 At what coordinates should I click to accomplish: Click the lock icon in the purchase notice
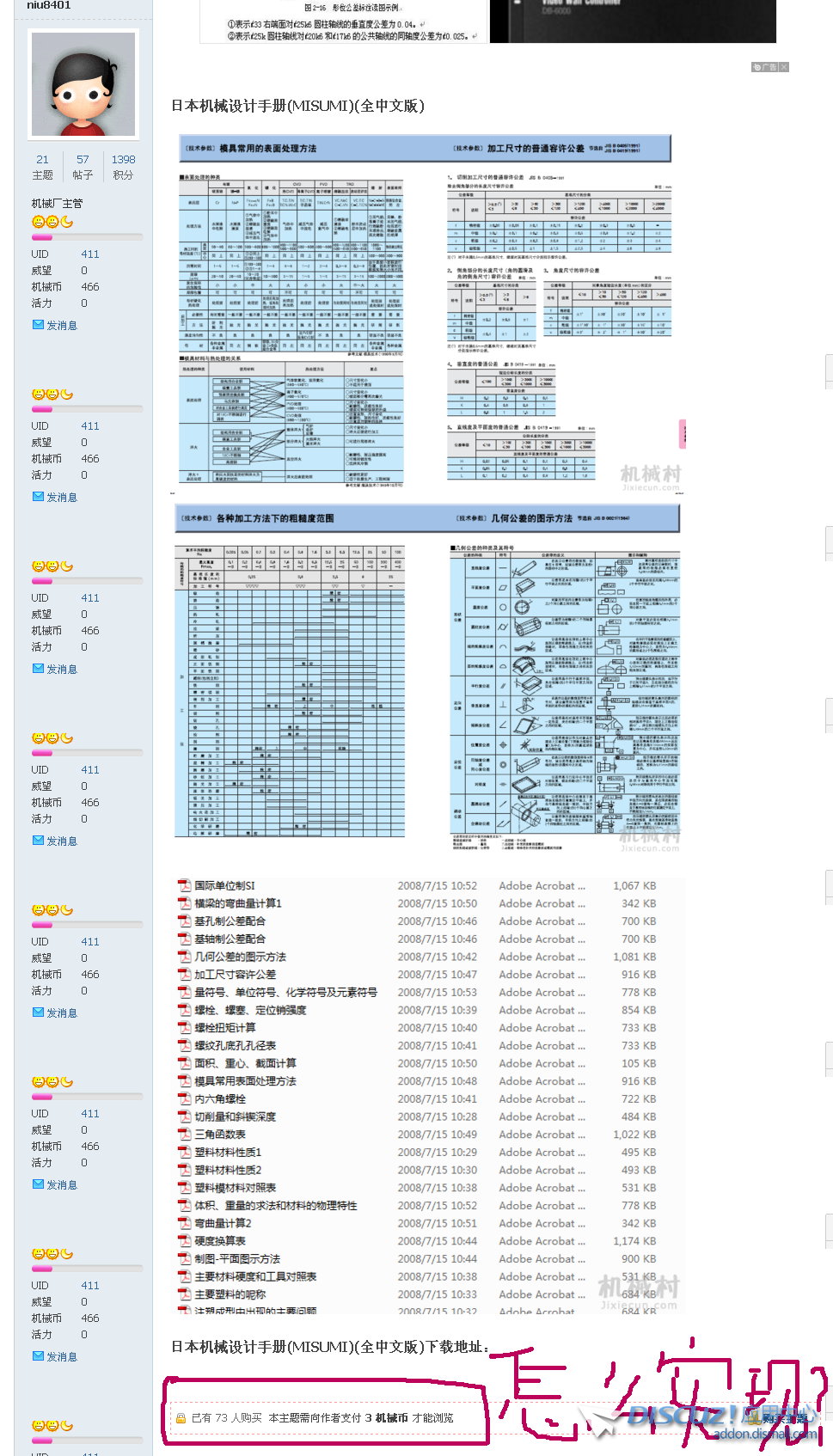pyautogui.click(x=181, y=1419)
